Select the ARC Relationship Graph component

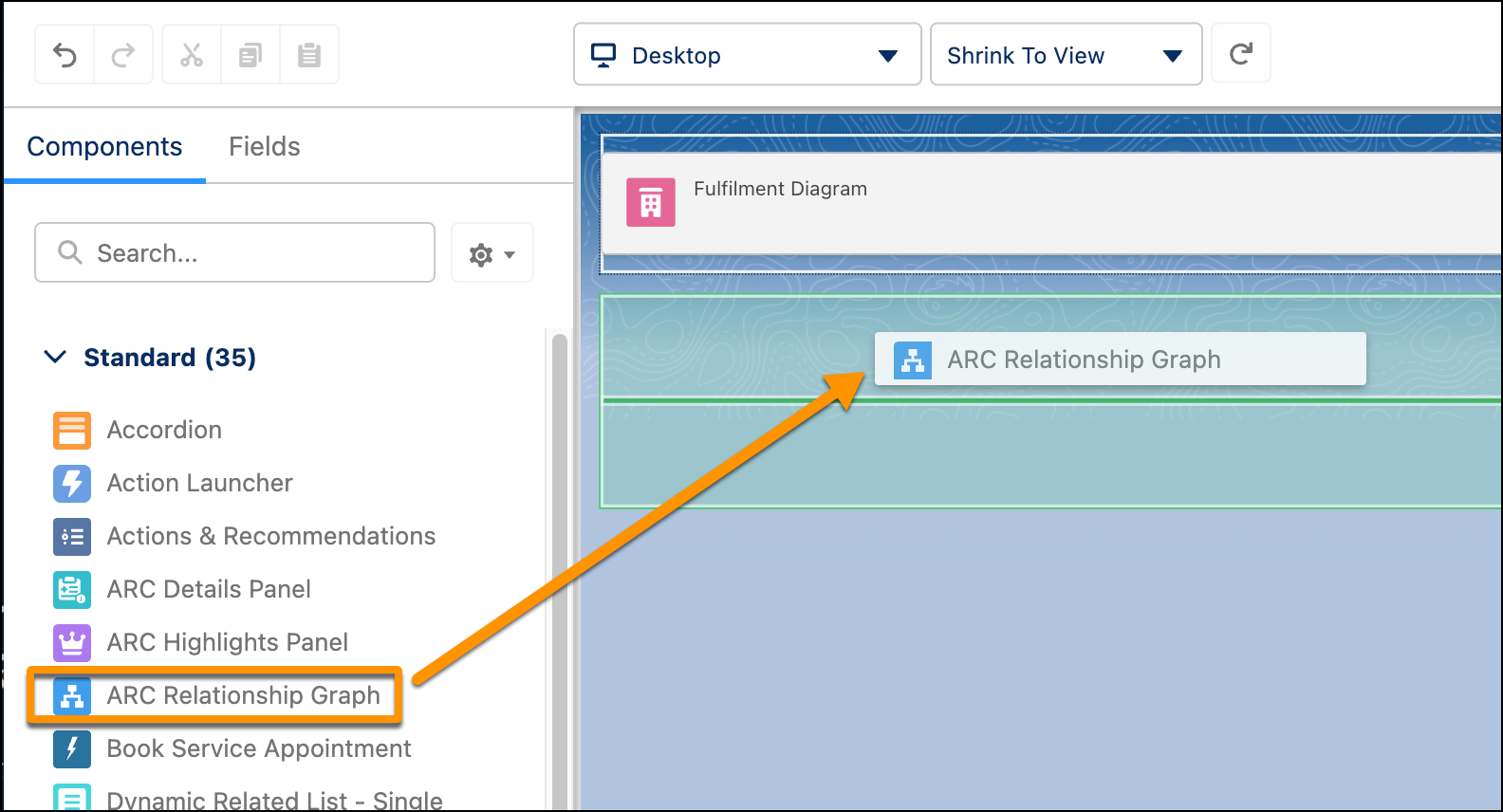click(243, 695)
